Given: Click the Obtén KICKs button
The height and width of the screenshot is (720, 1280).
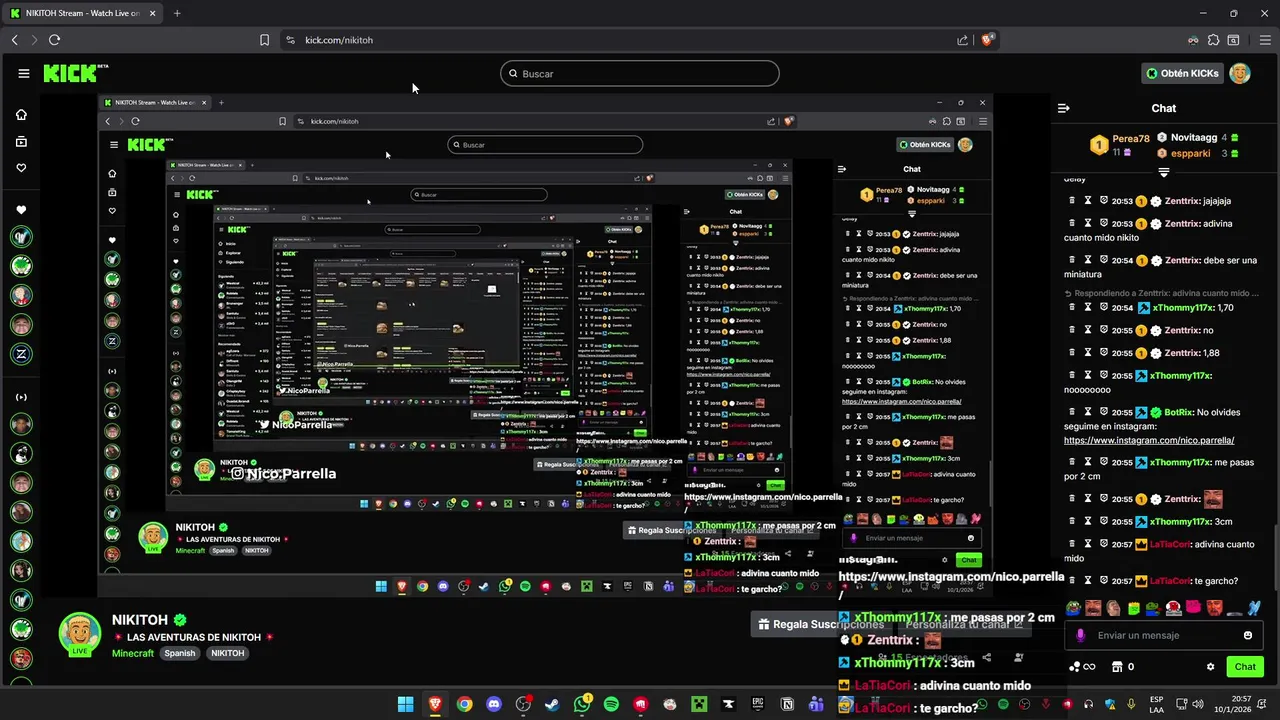Looking at the screenshot, I should tap(1183, 73).
